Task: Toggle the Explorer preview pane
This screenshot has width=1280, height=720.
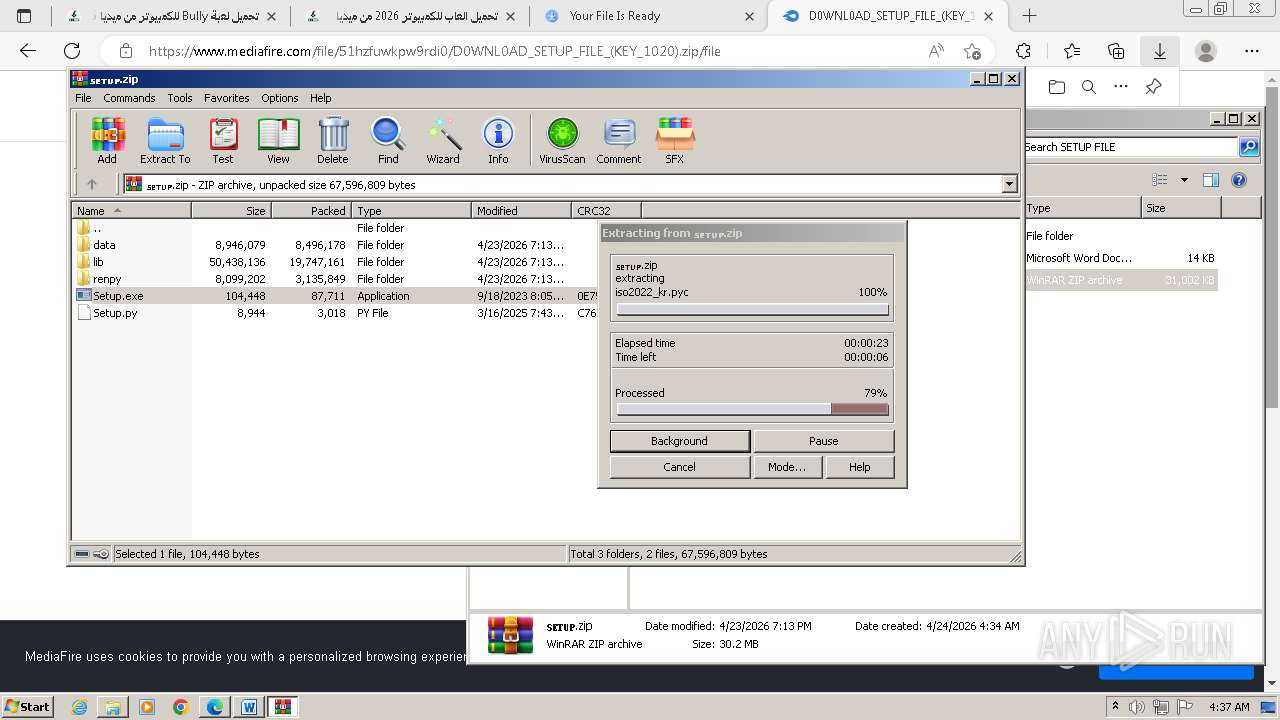Action: (x=1211, y=180)
